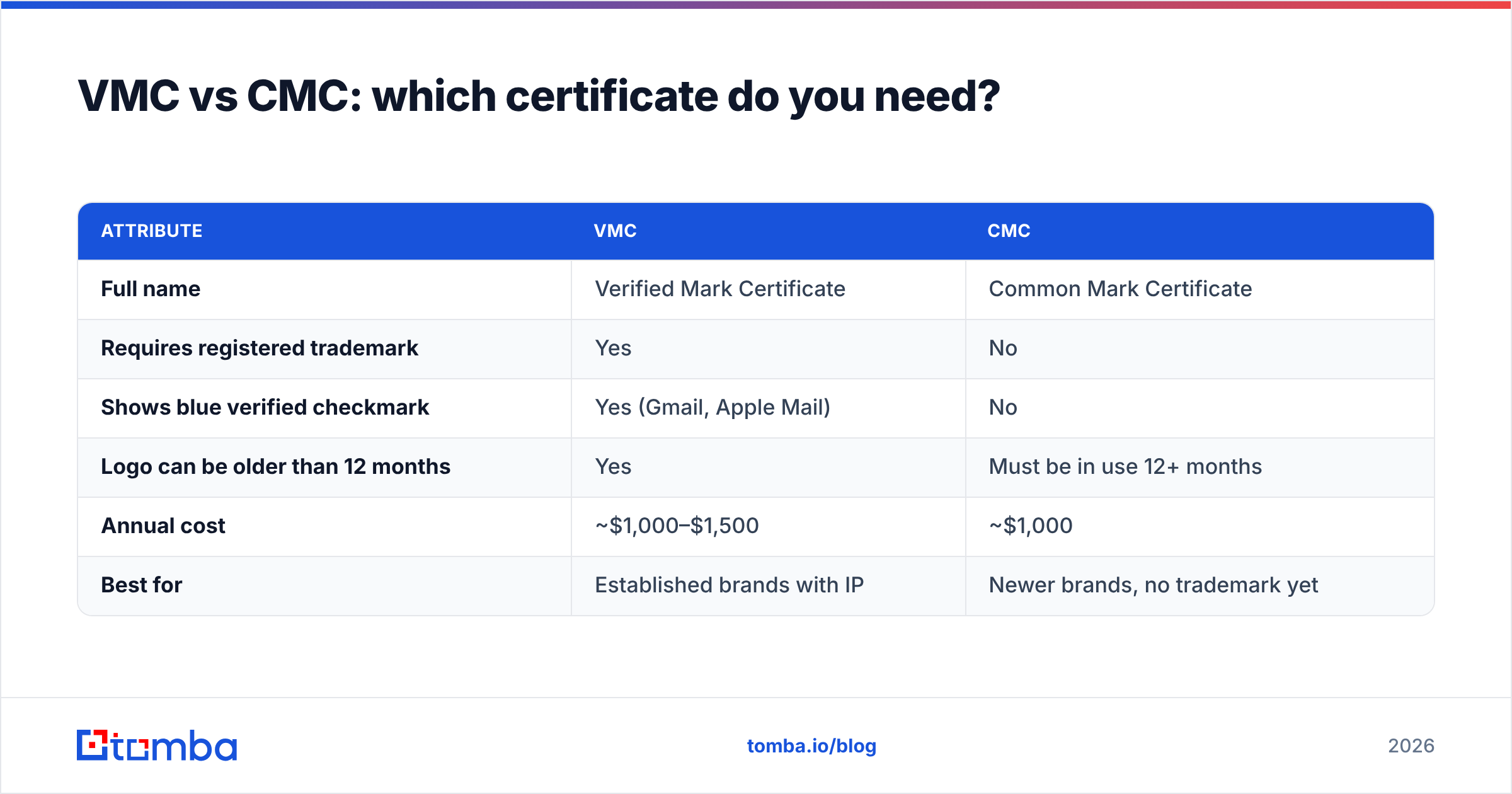Click the 'Best for' row label
Screen dimensions: 1512x794
pos(142,585)
